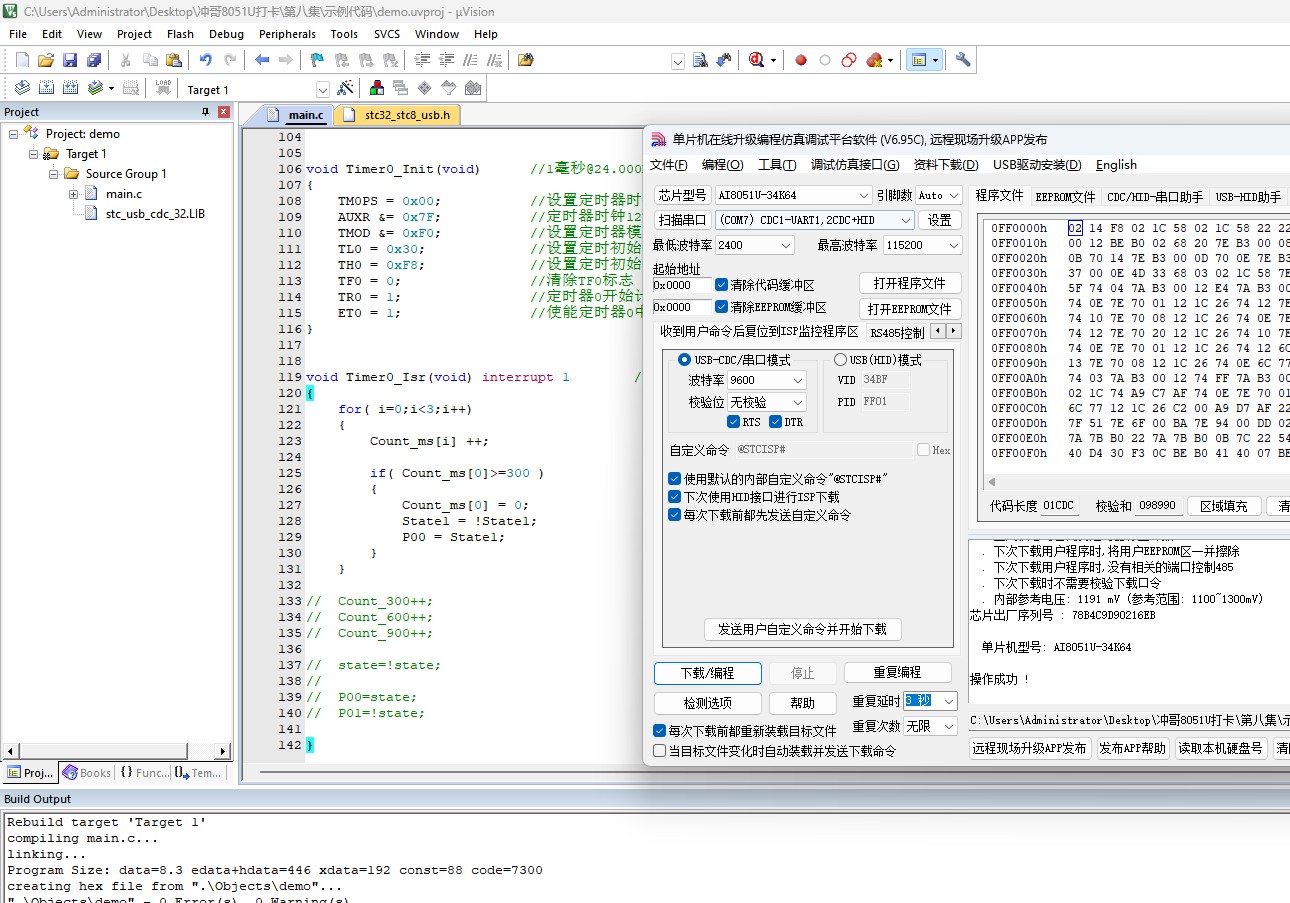Expand the 波特率 9600 dropdown
The height and width of the screenshot is (903, 1290).
(798, 380)
